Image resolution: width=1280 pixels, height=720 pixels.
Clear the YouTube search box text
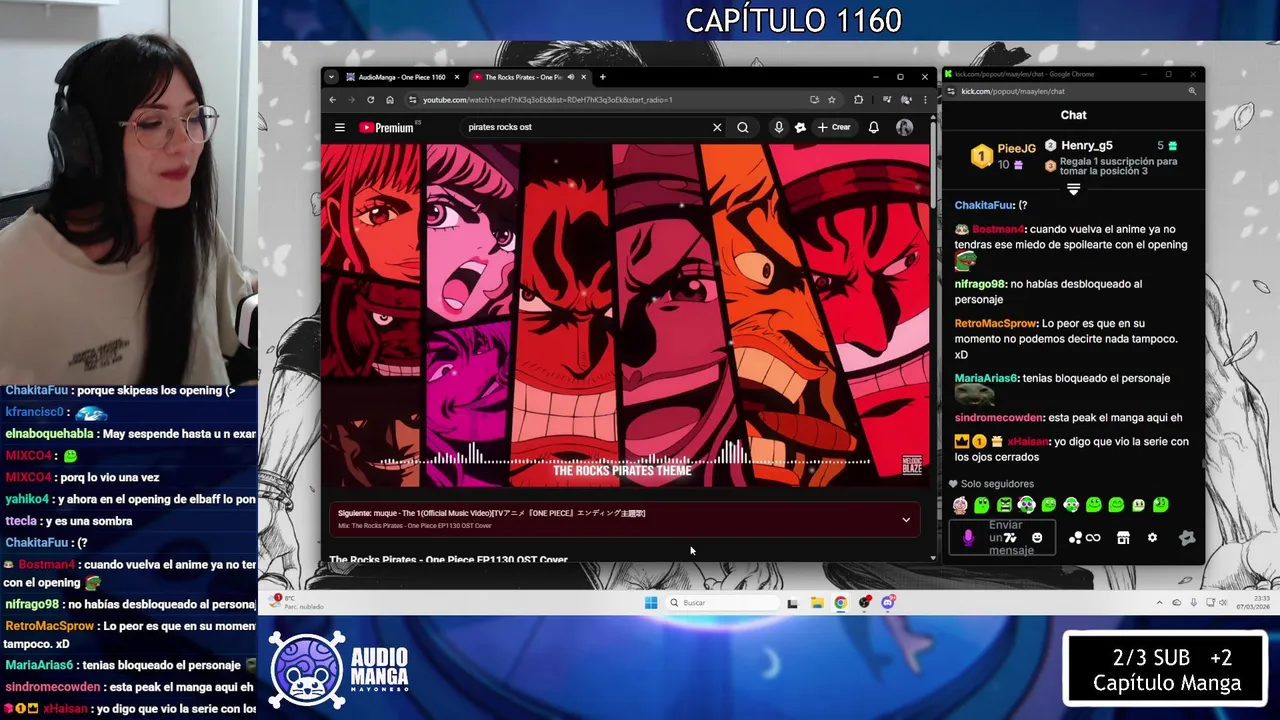pyautogui.click(x=717, y=127)
